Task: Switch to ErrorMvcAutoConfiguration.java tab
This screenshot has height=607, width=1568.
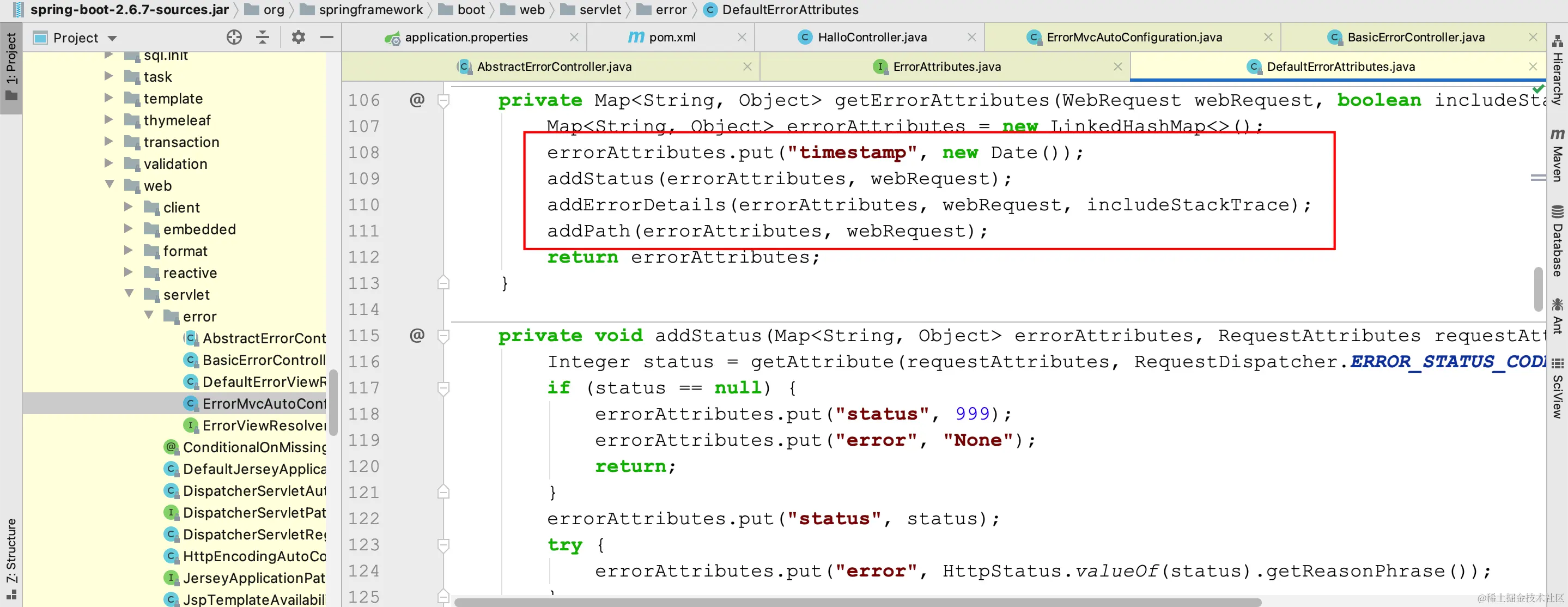Action: 1133,37
